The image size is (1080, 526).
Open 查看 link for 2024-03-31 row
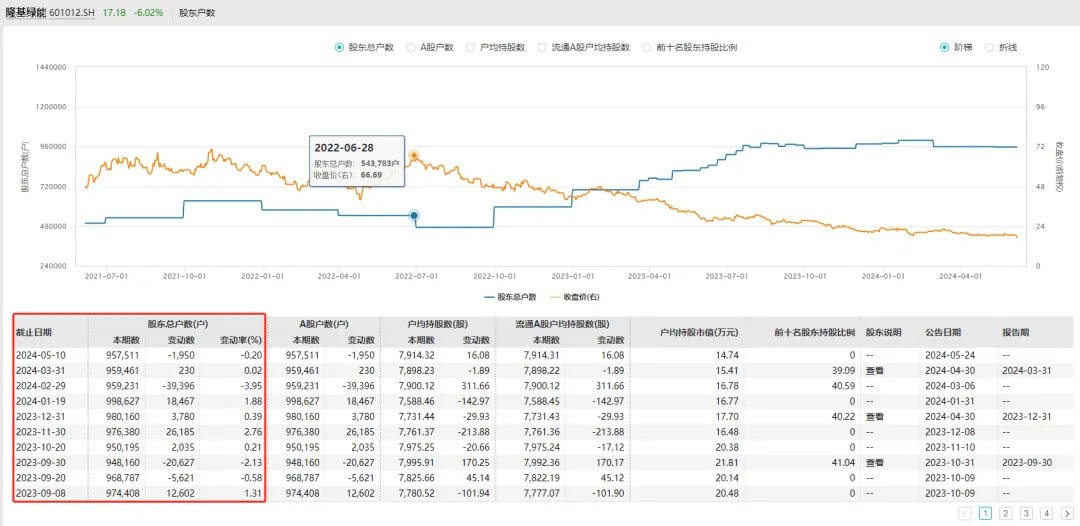(874, 369)
